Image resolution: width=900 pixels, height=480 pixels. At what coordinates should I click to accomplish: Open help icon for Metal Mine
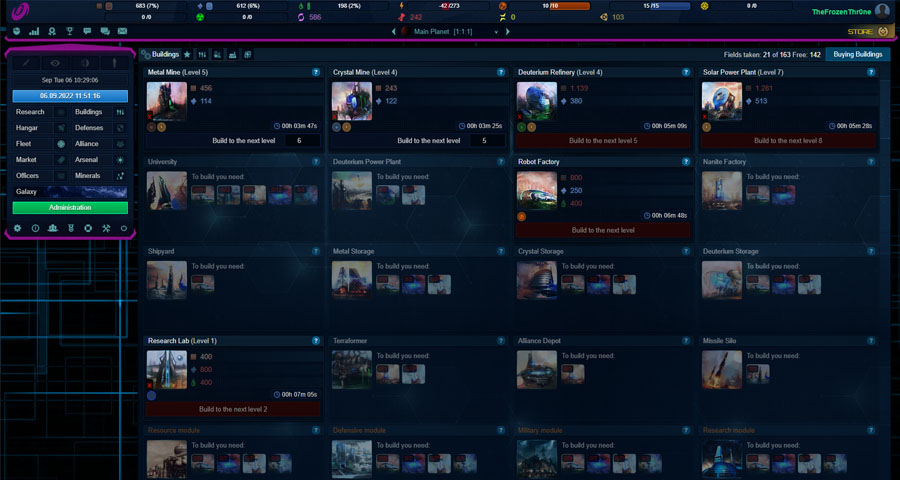(316, 72)
